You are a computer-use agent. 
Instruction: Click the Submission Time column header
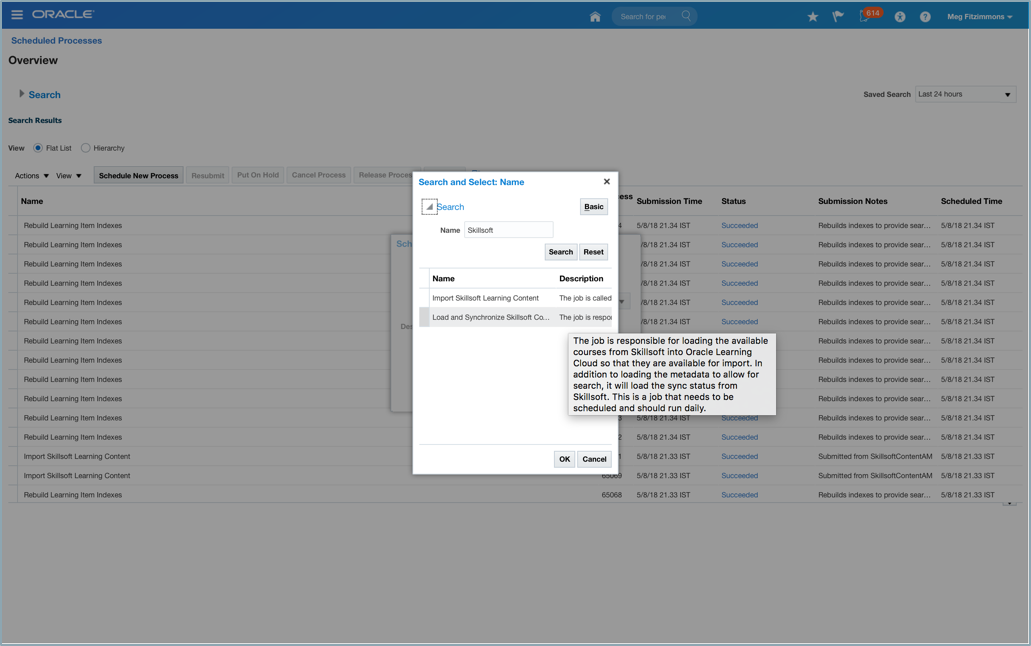click(669, 201)
